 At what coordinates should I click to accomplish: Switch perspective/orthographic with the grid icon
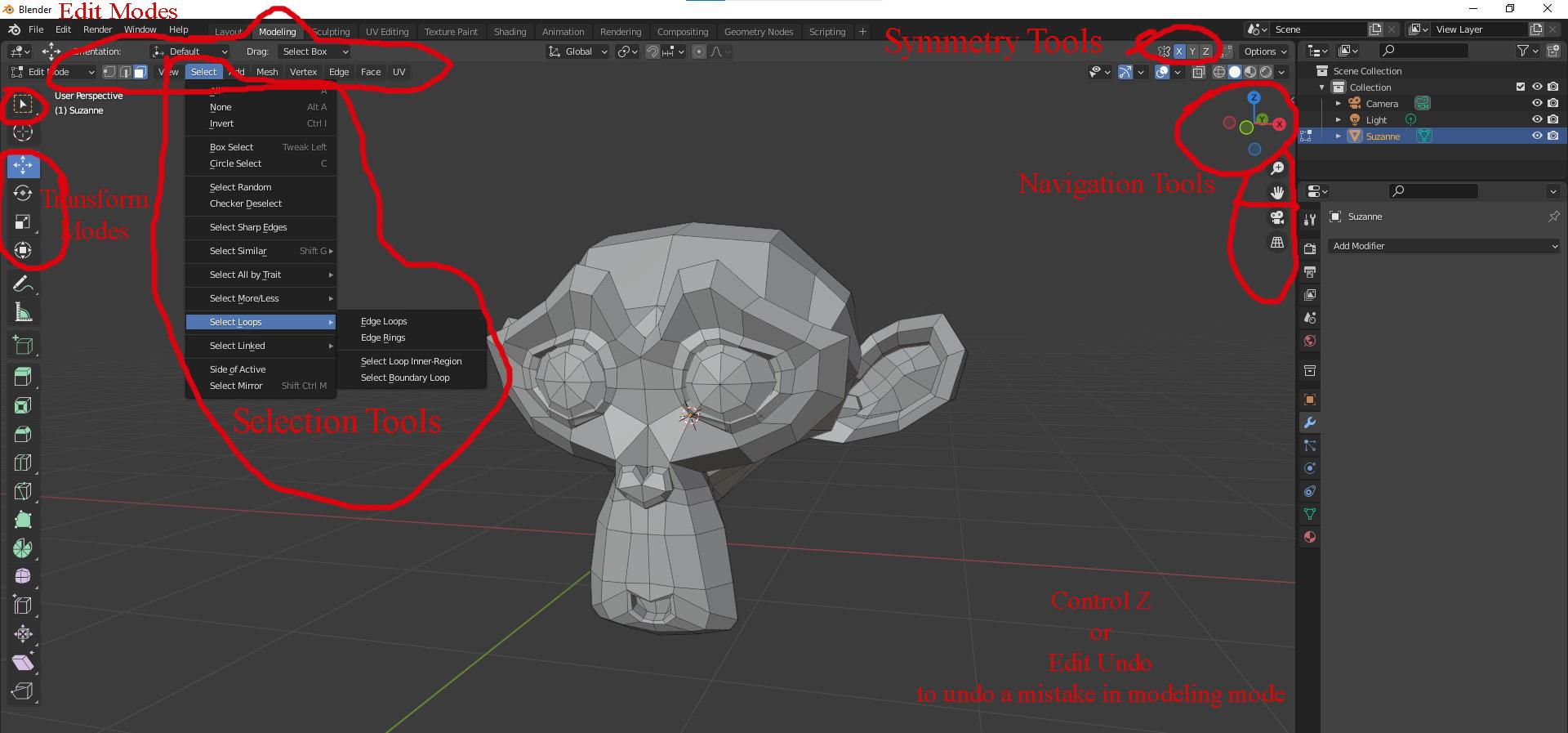[1277, 243]
